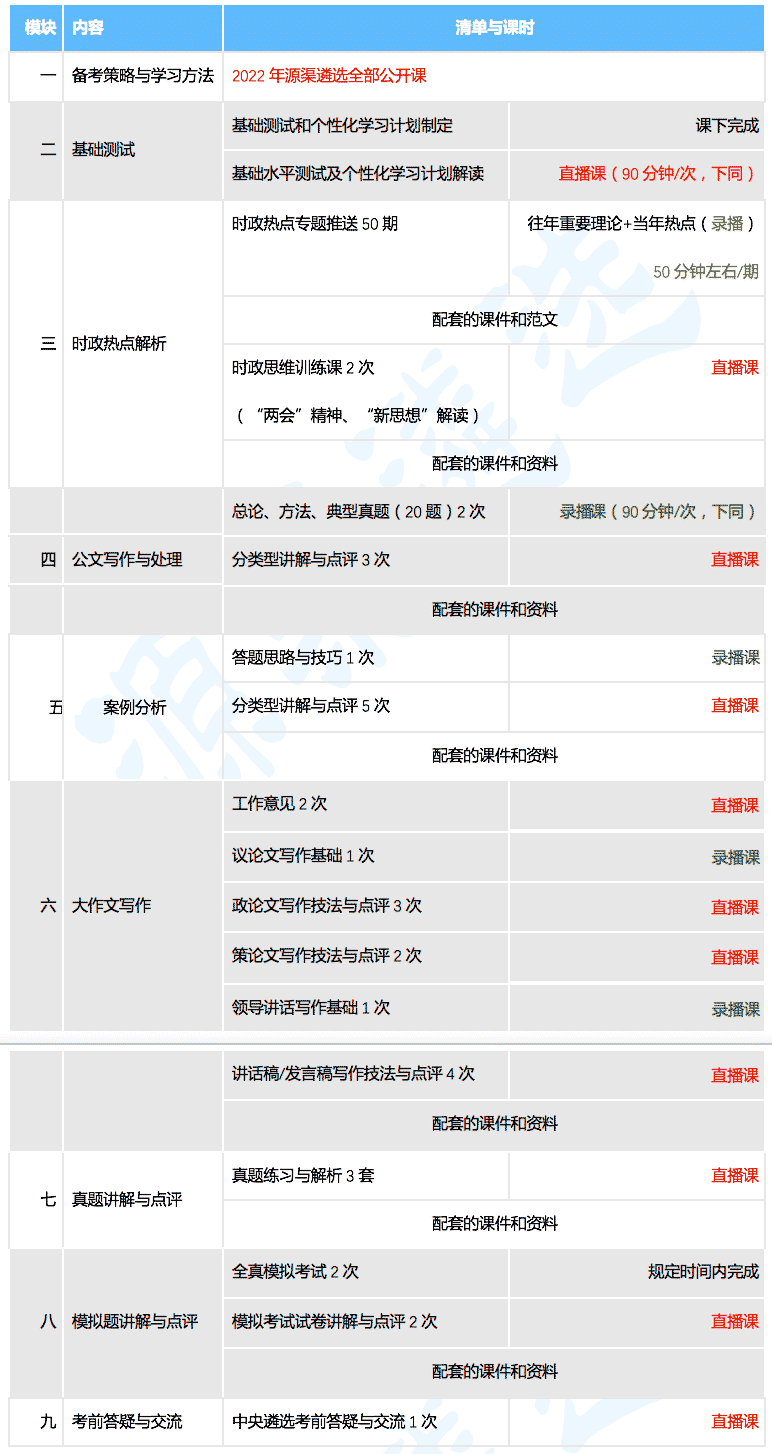
Task: Select 基础水平测试及个性化学习计划解读 text
Action: pyautogui.click(x=358, y=174)
